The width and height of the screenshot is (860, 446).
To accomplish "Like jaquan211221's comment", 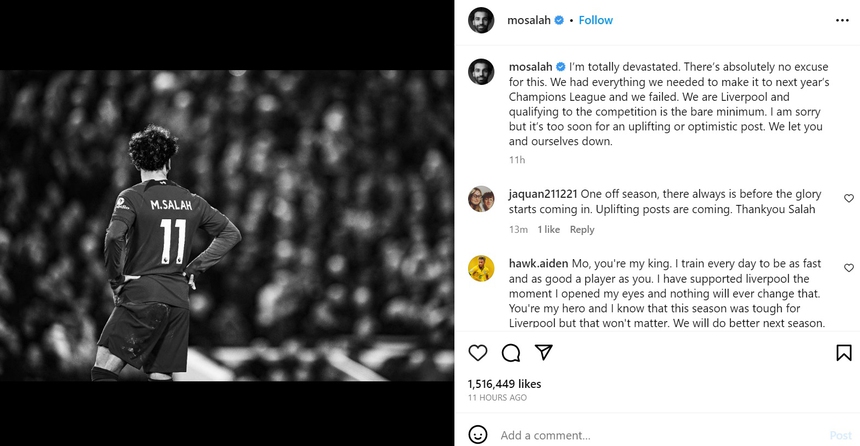I will coord(849,199).
